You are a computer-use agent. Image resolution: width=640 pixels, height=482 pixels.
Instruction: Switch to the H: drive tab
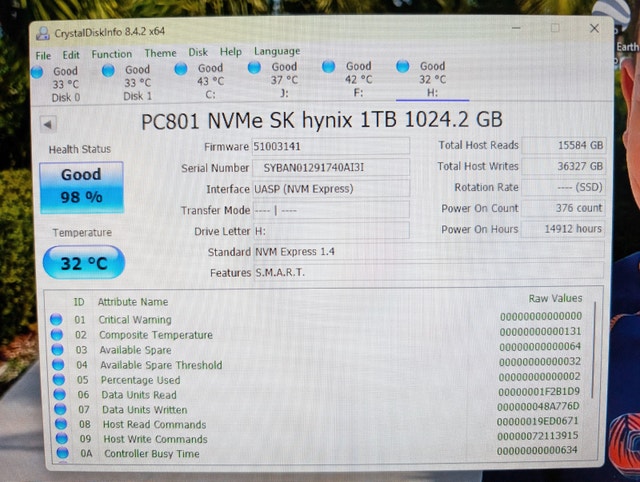click(432, 80)
